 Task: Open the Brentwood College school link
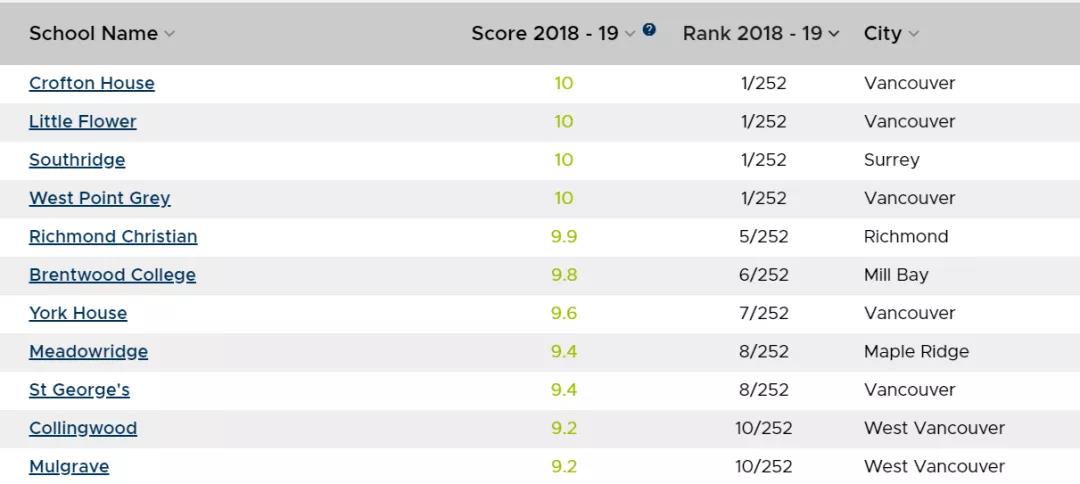click(x=112, y=275)
